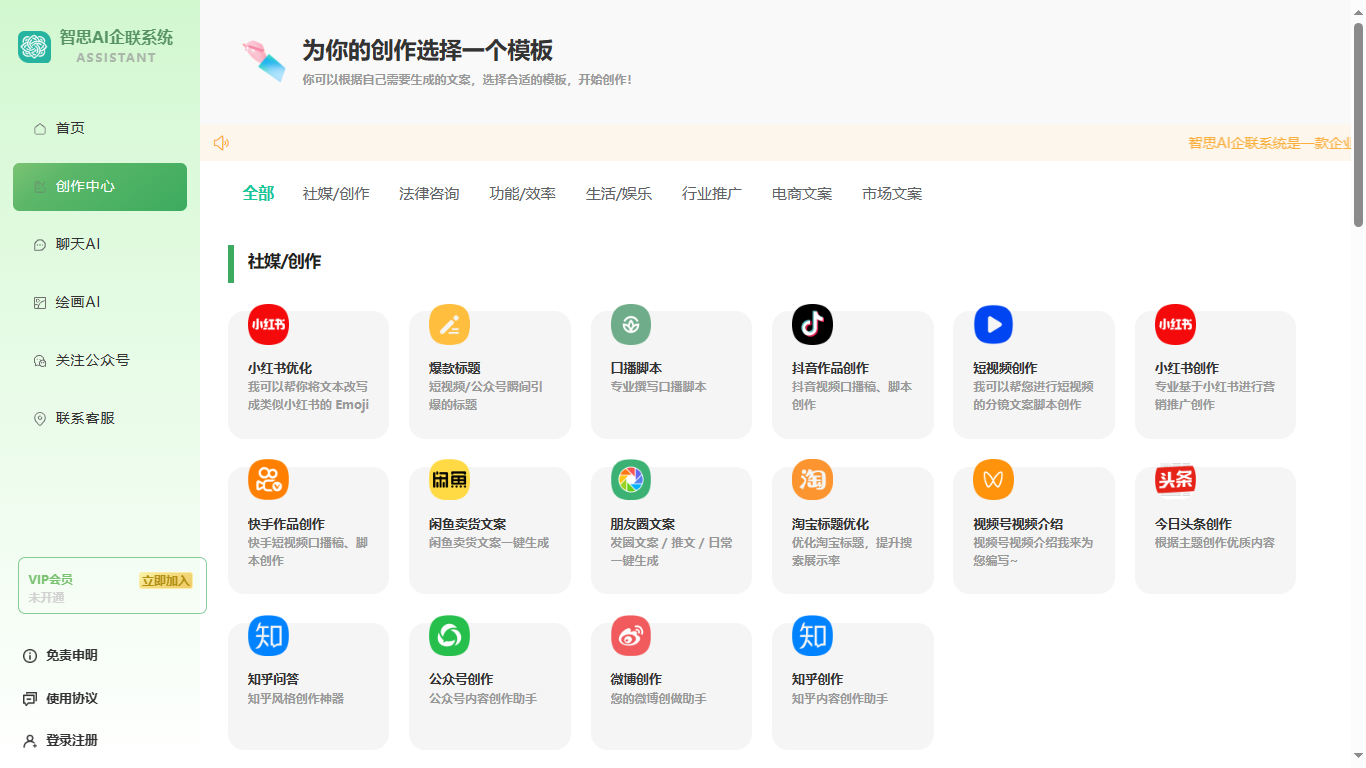Click the 今日头条创作 title text

[x=1193, y=524]
